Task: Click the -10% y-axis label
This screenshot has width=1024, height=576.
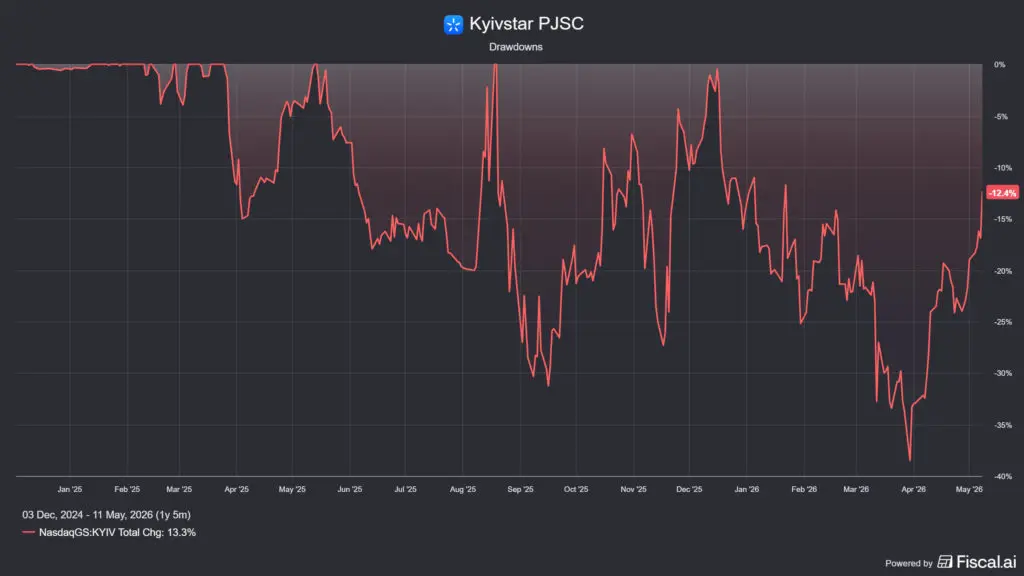Action: pos(1003,168)
